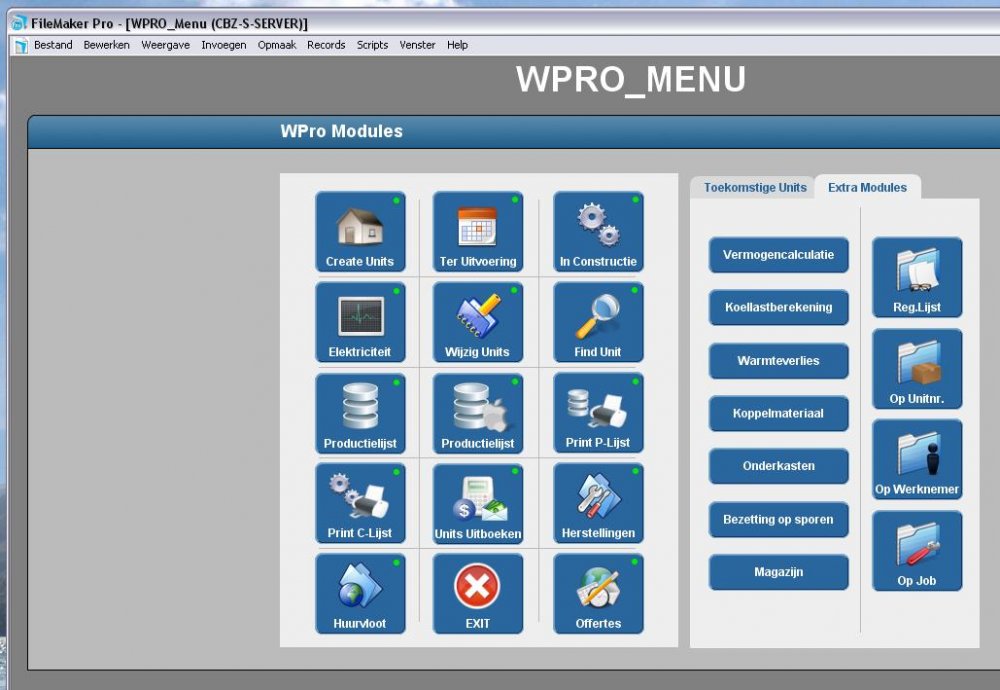Viewport: 1000px width, 690px height.
Task: Open the Bestand menu
Action: pos(53,45)
